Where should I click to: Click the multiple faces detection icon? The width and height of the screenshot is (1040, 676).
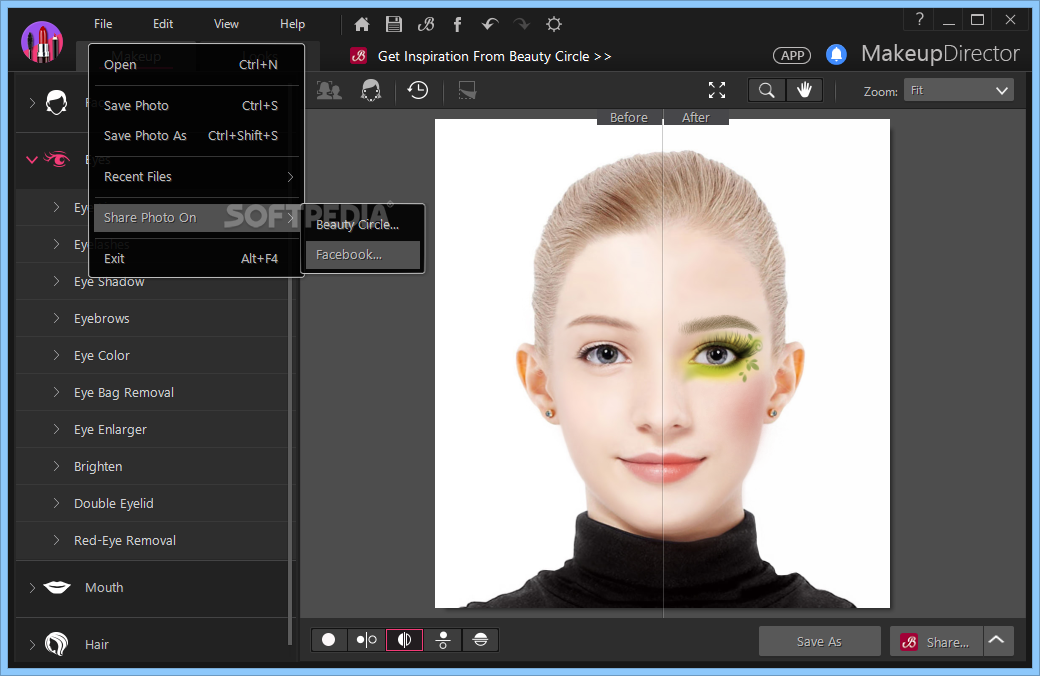(329, 90)
